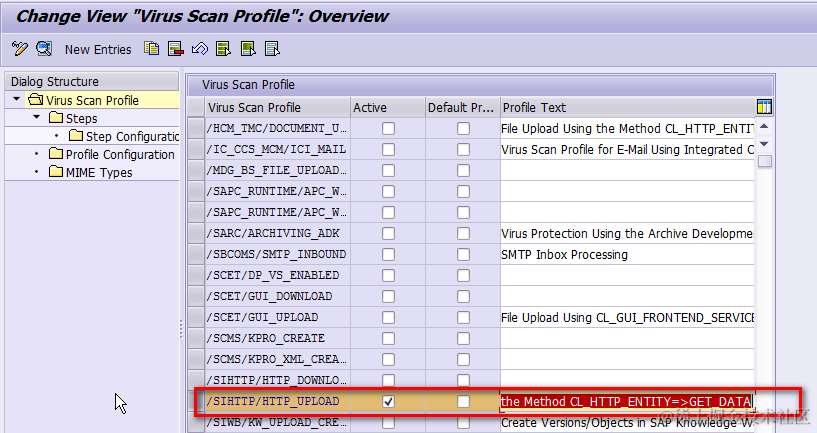Viewport: 817px width, 433px height.
Task: Select the MIME Types folder
Action: click(x=91, y=172)
